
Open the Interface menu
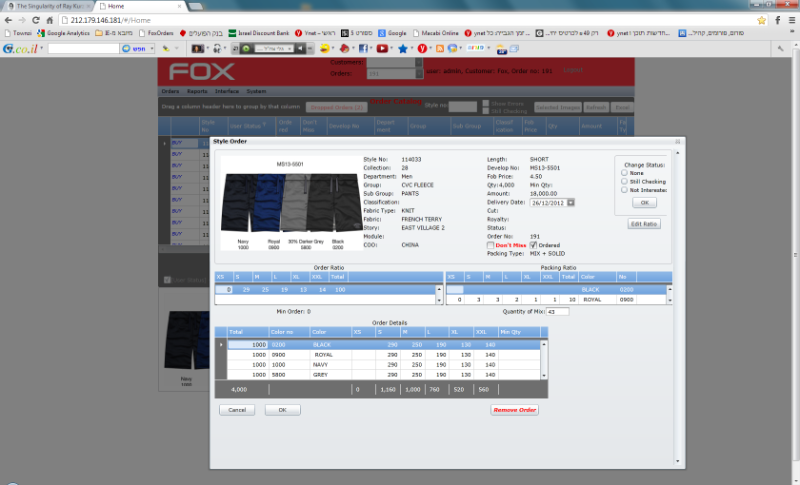(x=227, y=91)
